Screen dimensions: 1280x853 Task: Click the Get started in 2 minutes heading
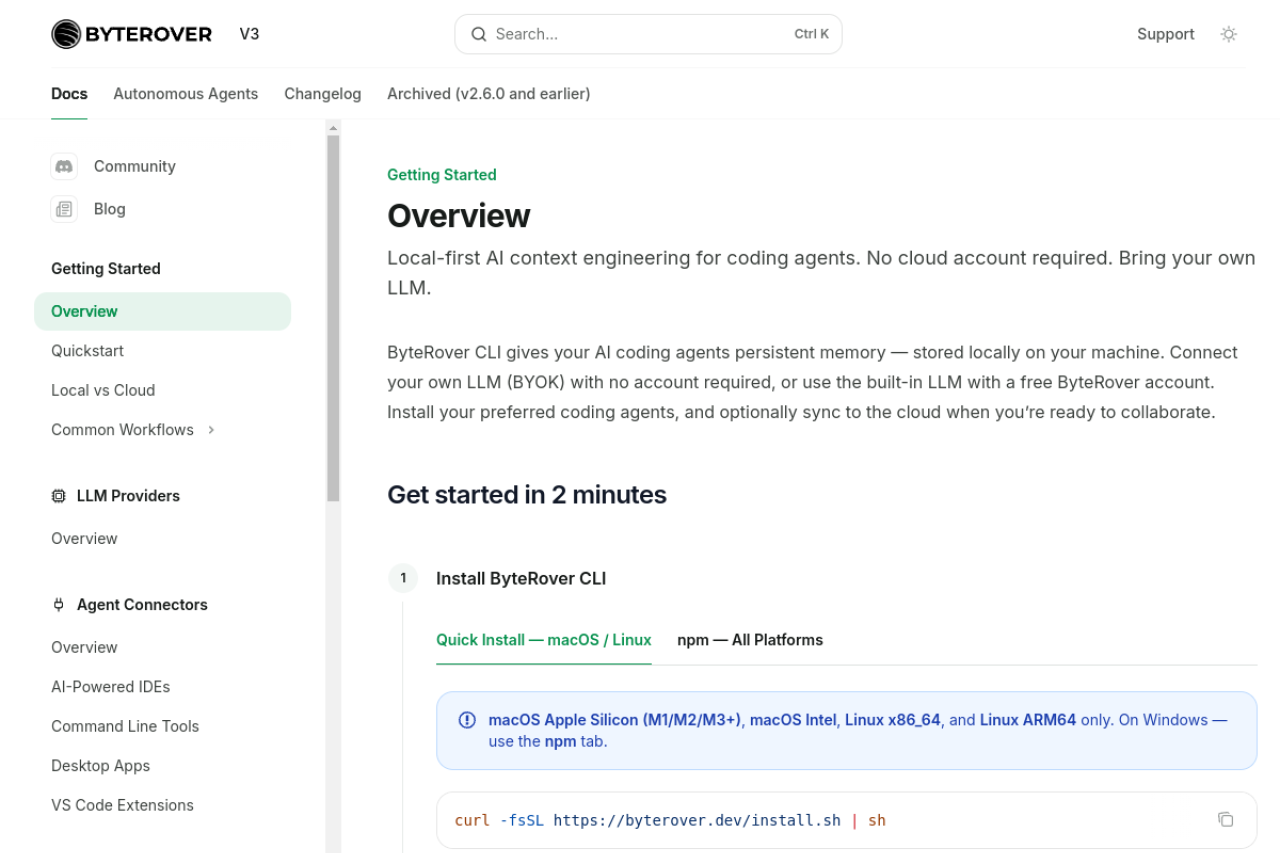tap(527, 495)
